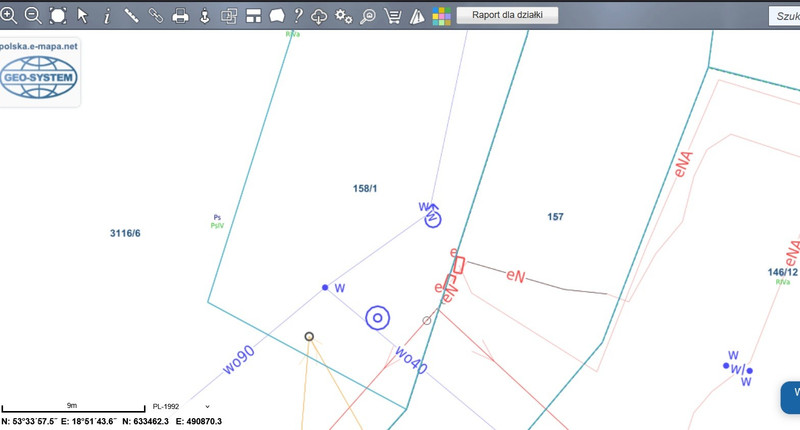Click the zoom in magnifier tool
Image resolution: width=800 pixels, height=430 pixels.
tap(9, 16)
